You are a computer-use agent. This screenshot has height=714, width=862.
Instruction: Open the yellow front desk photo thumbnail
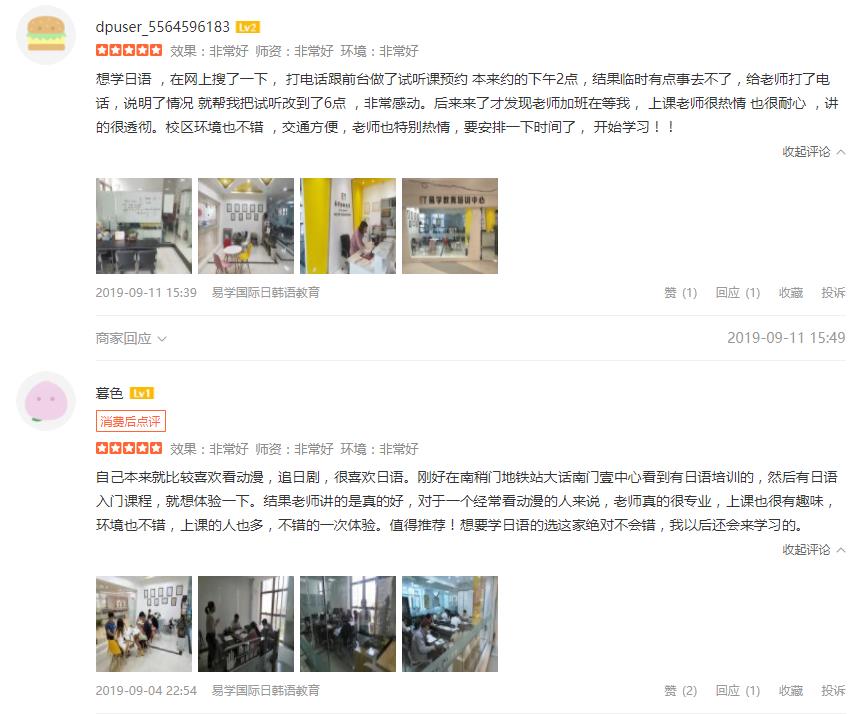pos(348,226)
